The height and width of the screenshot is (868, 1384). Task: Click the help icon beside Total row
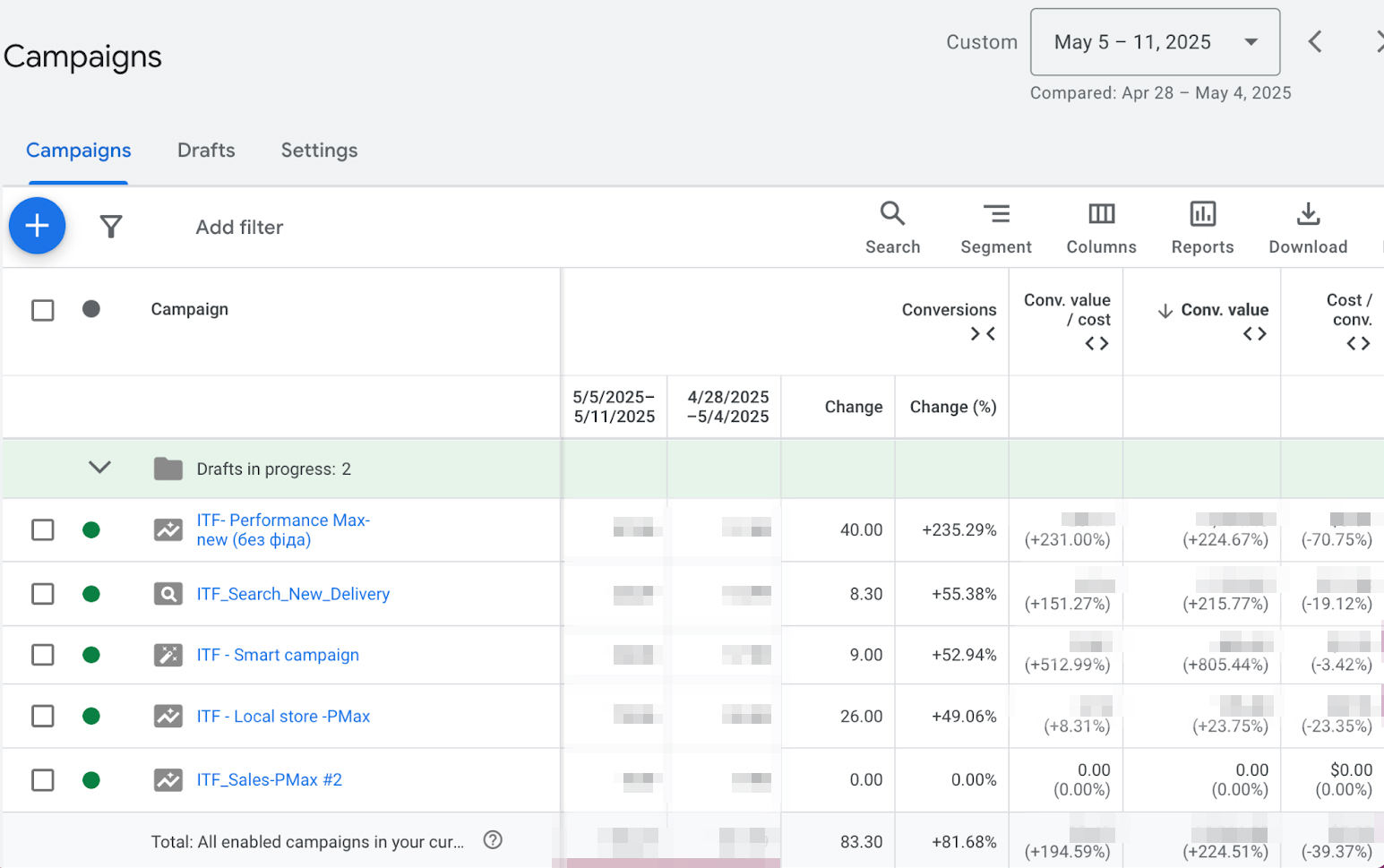[x=493, y=840]
